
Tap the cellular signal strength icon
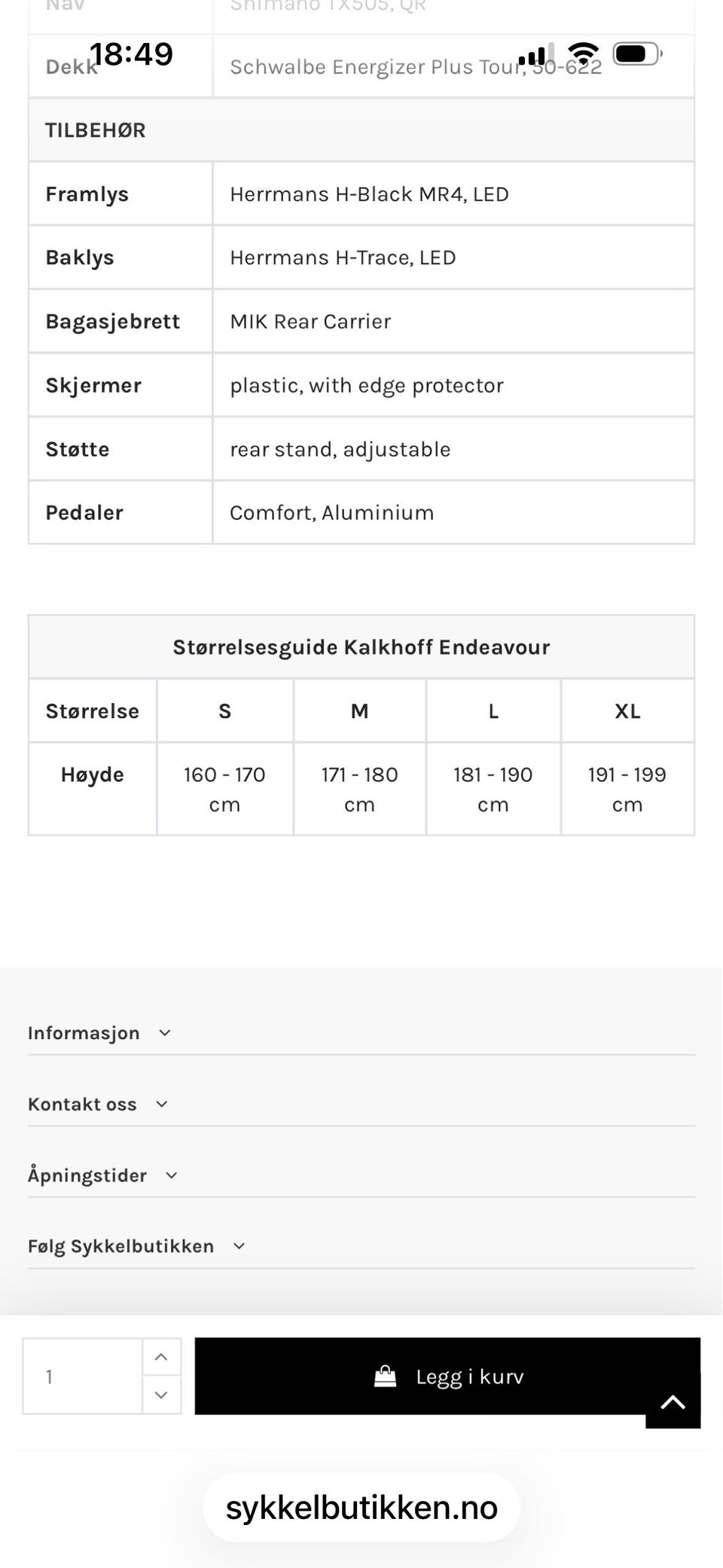535,53
